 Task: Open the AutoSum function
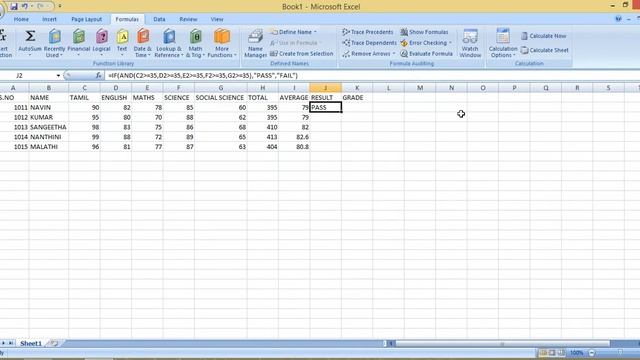click(30, 42)
